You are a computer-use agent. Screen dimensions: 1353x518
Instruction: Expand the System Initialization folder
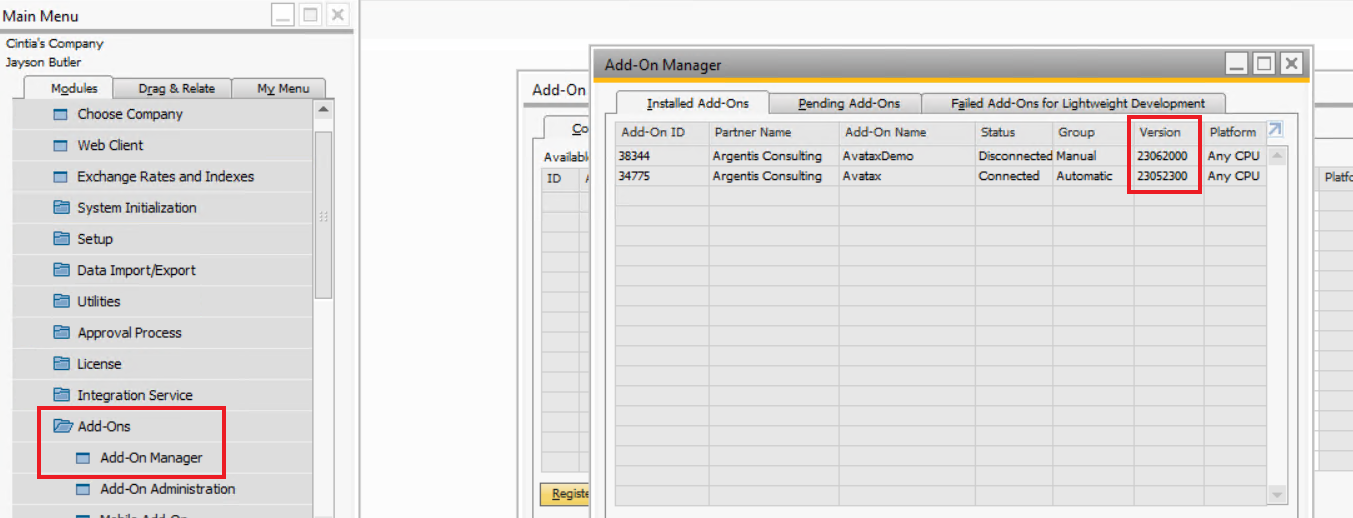coord(136,208)
